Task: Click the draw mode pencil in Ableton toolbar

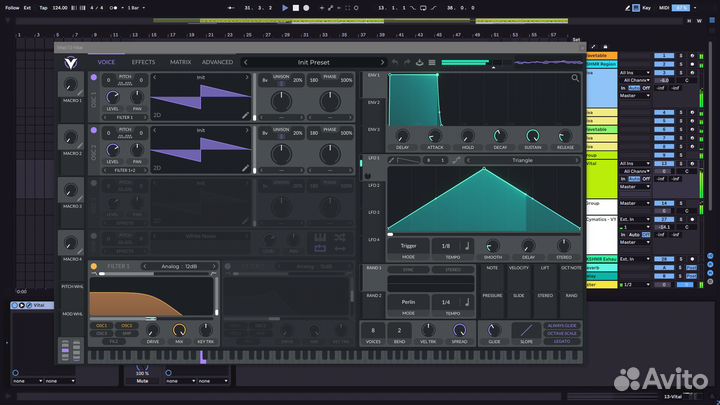Action: click(x=627, y=8)
